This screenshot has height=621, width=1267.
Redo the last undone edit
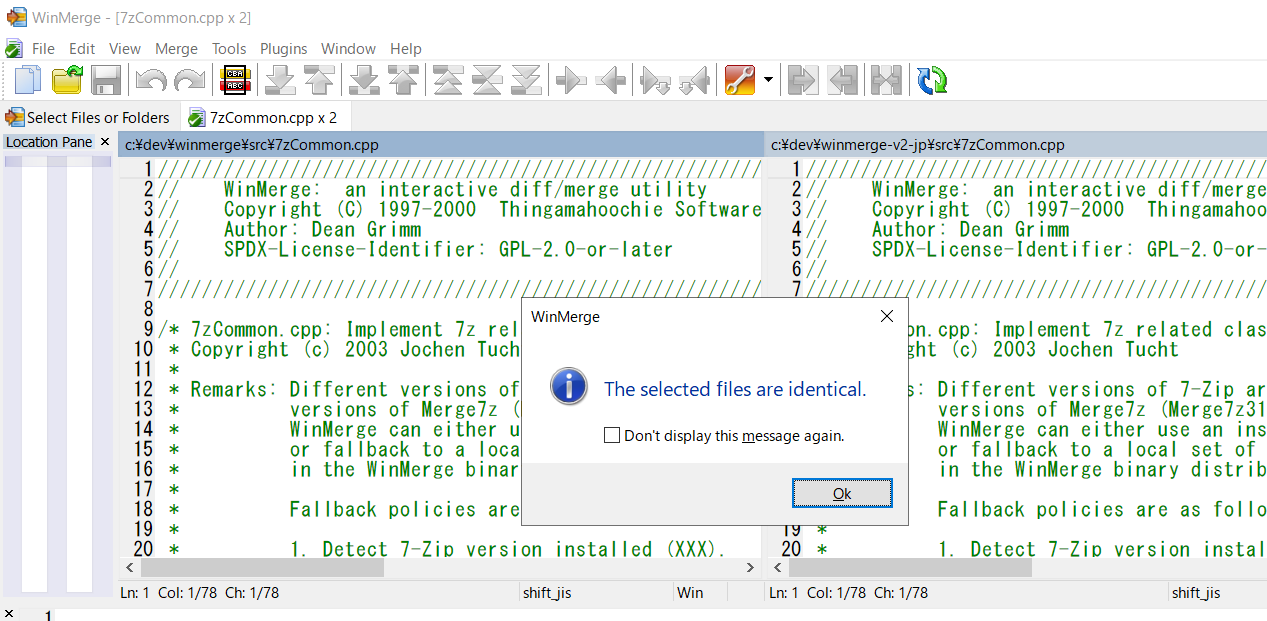pyautogui.click(x=186, y=80)
